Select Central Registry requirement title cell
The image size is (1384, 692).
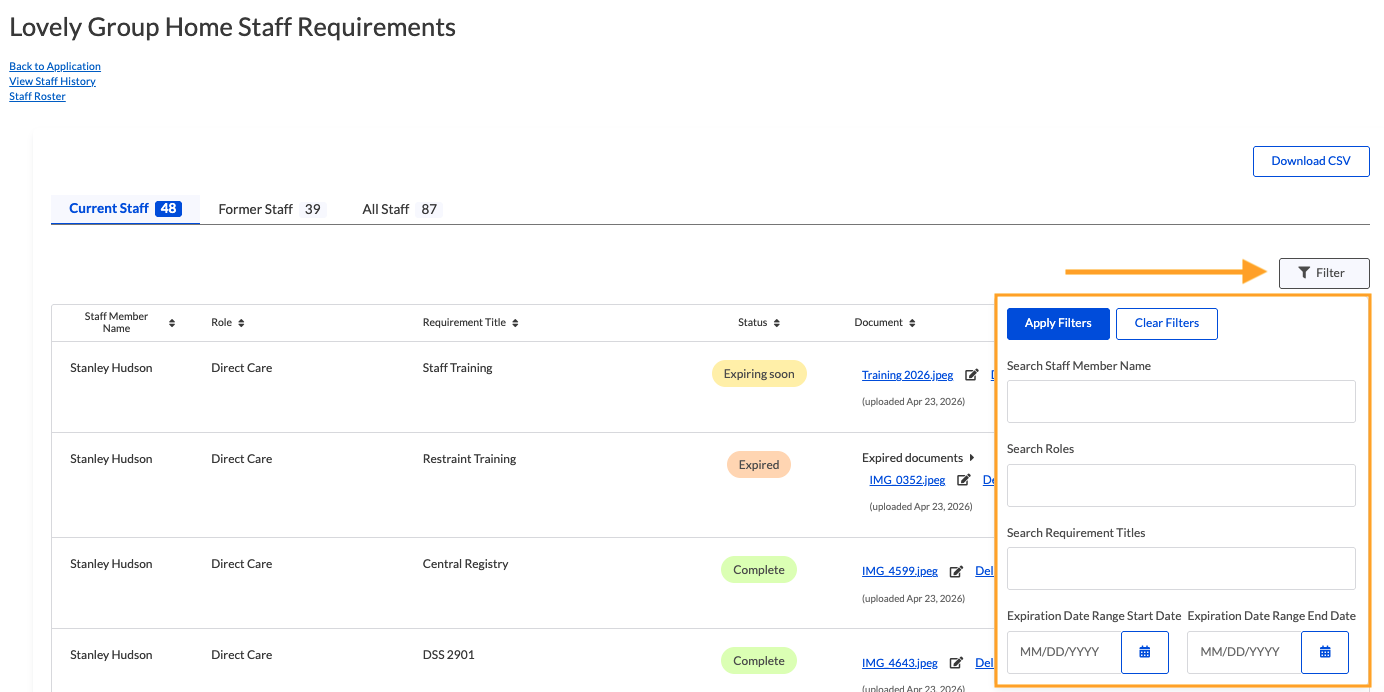click(465, 564)
